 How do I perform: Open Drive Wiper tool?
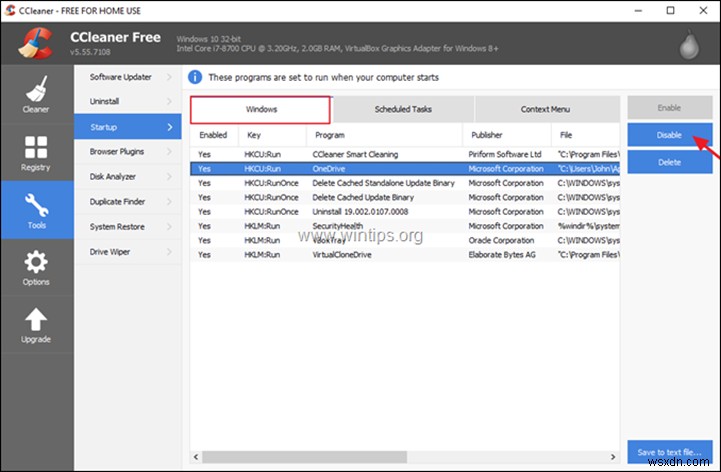point(128,252)
